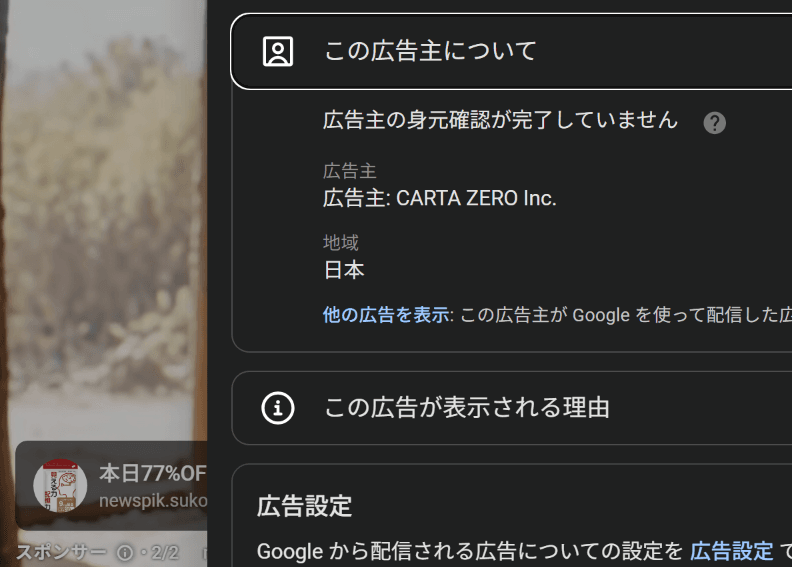Open the 本日77%OFF ad title
The height and width of the screenshot is (567, 792).
pos(153,474)
